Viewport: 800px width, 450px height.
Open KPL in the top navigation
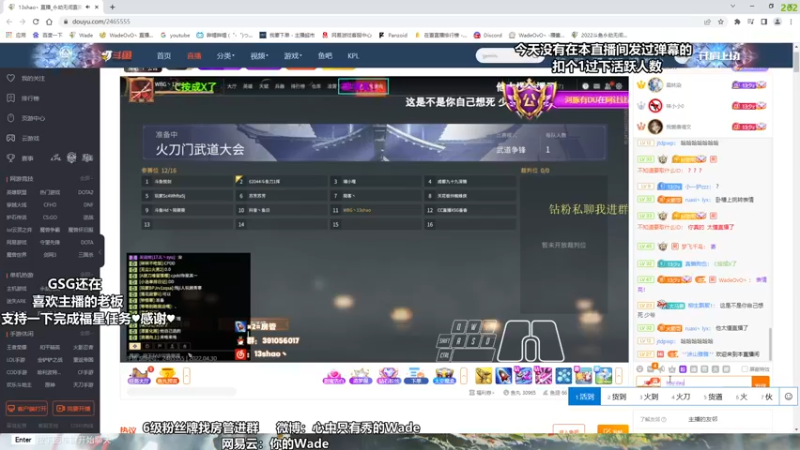(353, 56)
